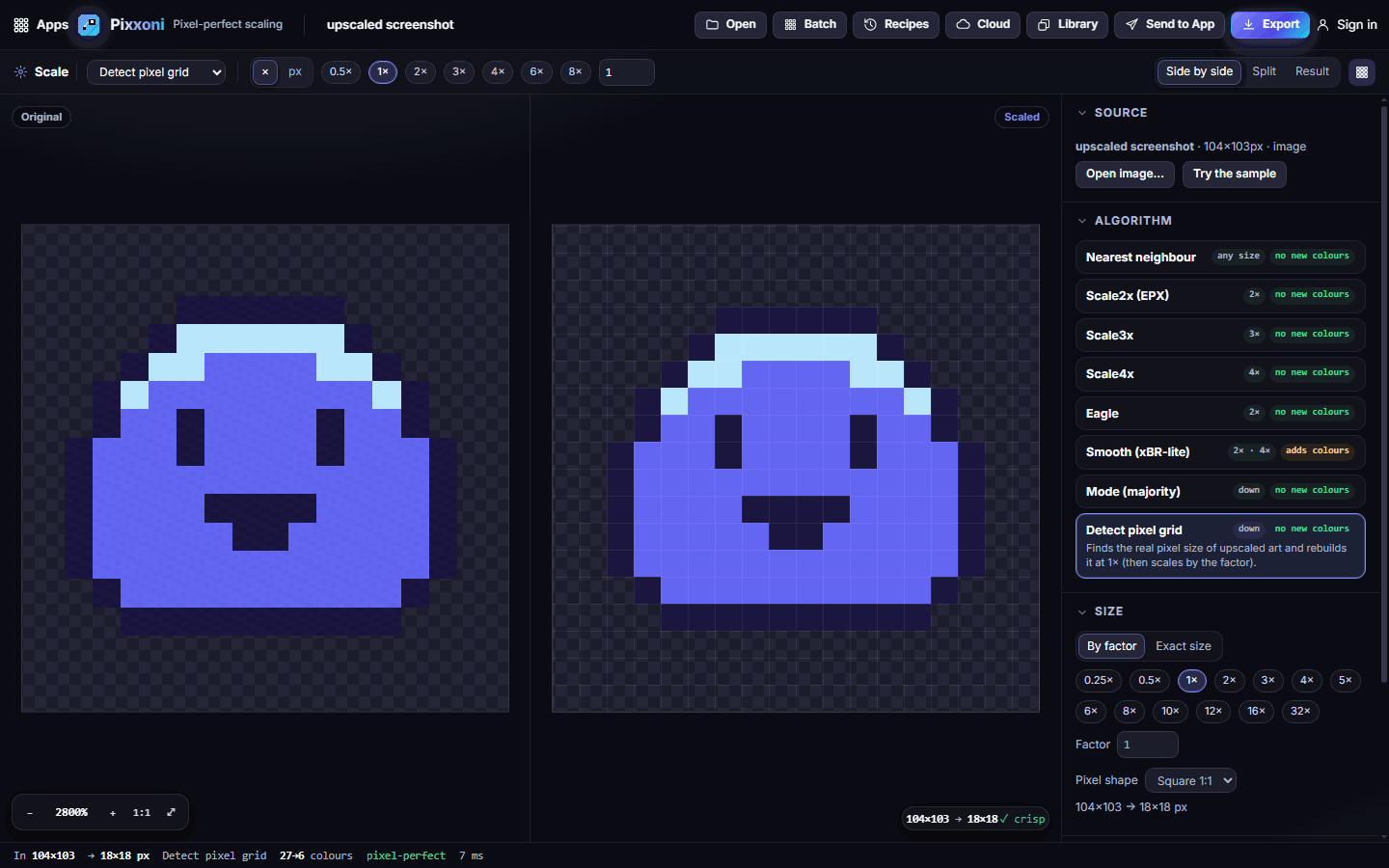The width and height of the screenshot is (1389, 868).
Task: Fit image to view with expand icon
Action: (x=171, y=813)
